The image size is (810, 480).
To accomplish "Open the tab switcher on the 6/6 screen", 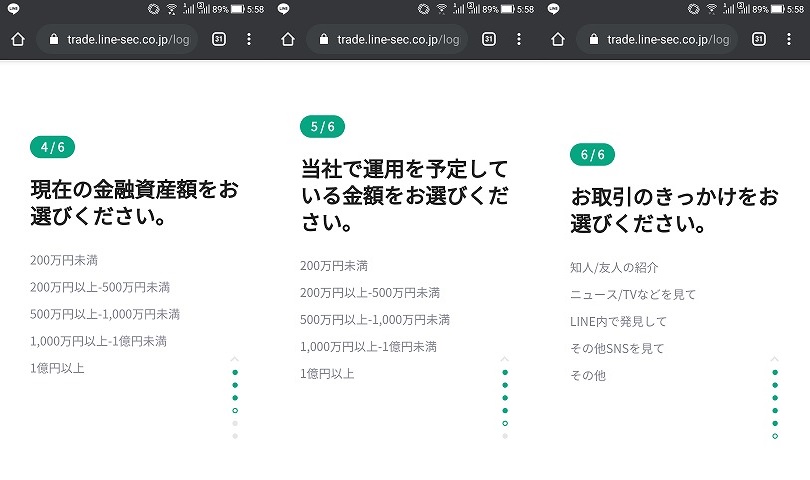I will pyautogui.click(x=759, y=39).
